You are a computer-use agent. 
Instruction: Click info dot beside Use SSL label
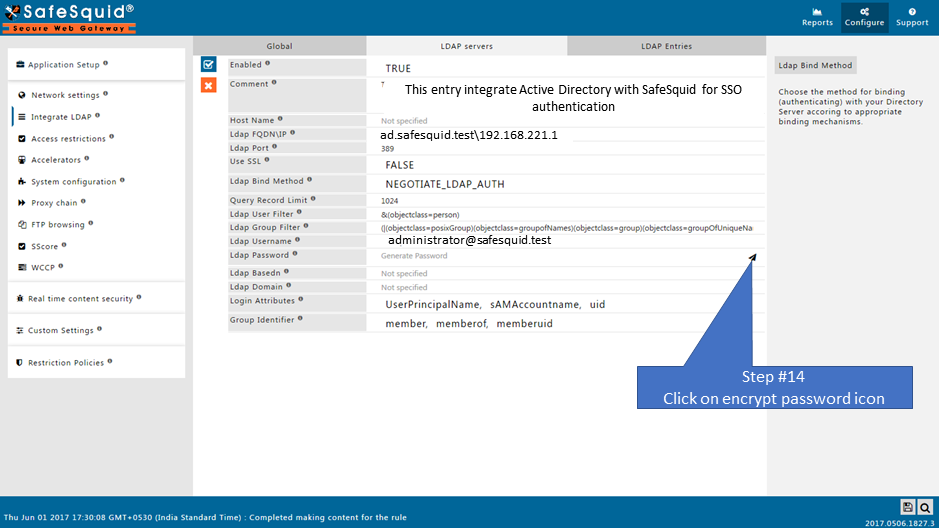coord(267,160)
